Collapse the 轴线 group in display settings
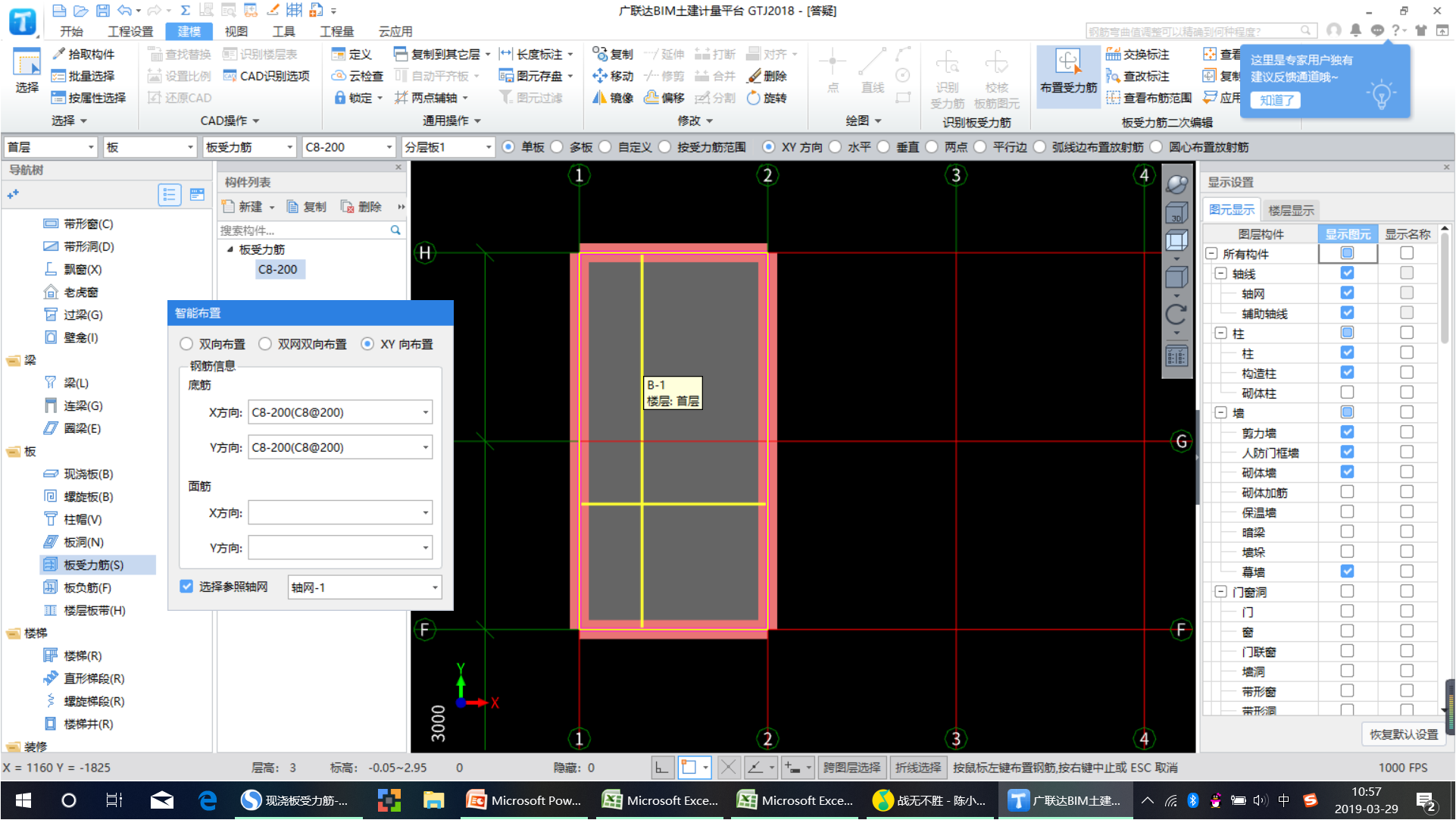 (1220, 274)
